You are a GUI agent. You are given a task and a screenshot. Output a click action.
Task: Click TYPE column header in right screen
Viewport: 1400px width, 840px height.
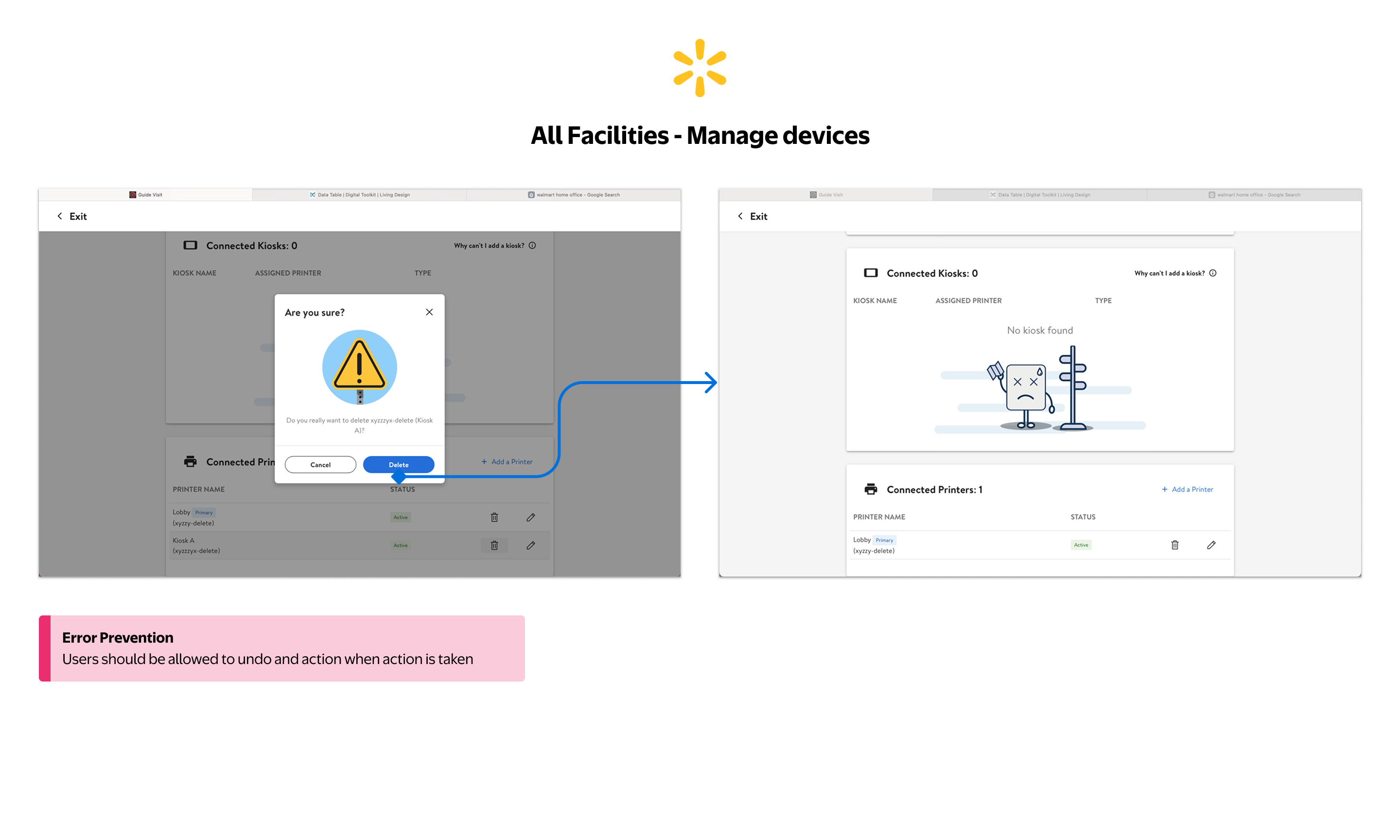1103,301
